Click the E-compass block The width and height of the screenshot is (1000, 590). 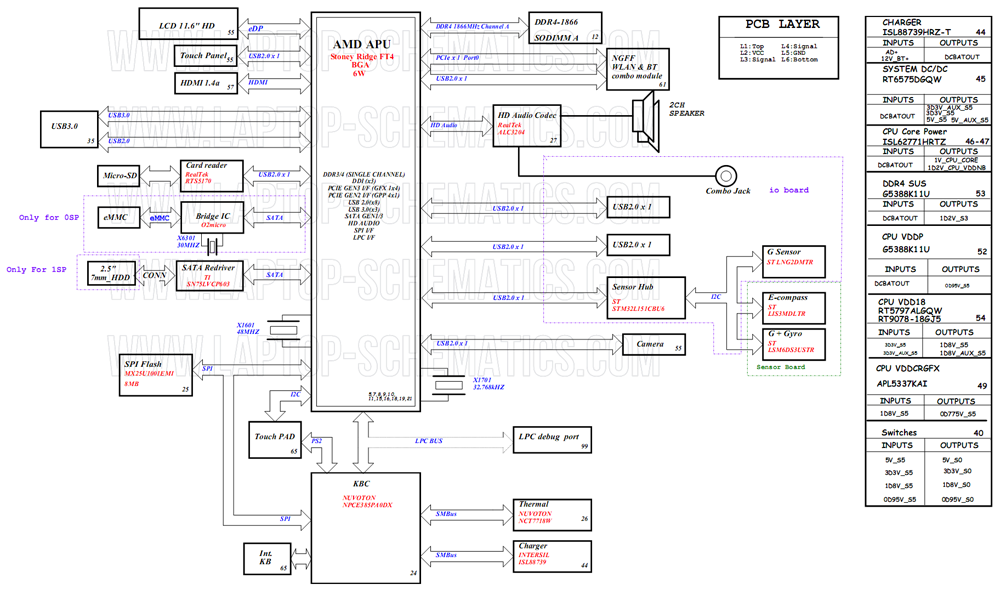point(794,308)
